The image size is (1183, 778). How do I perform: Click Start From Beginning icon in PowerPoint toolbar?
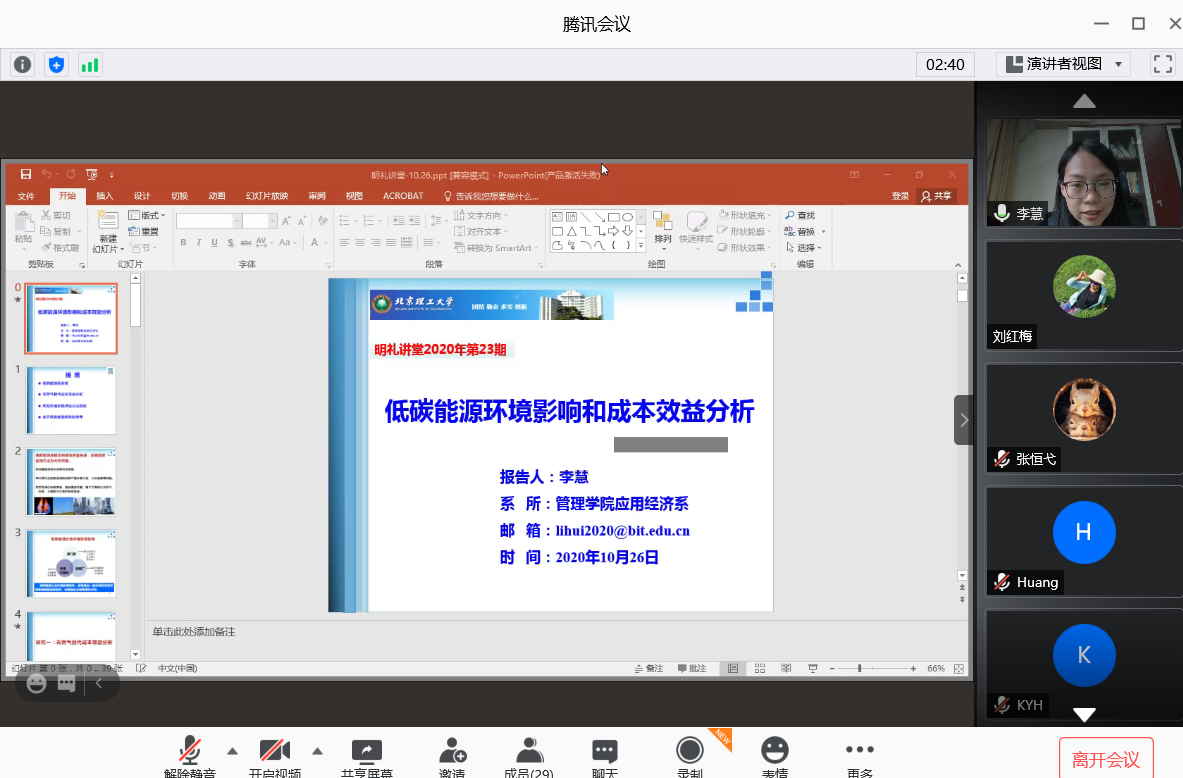[x=92, y=174]
